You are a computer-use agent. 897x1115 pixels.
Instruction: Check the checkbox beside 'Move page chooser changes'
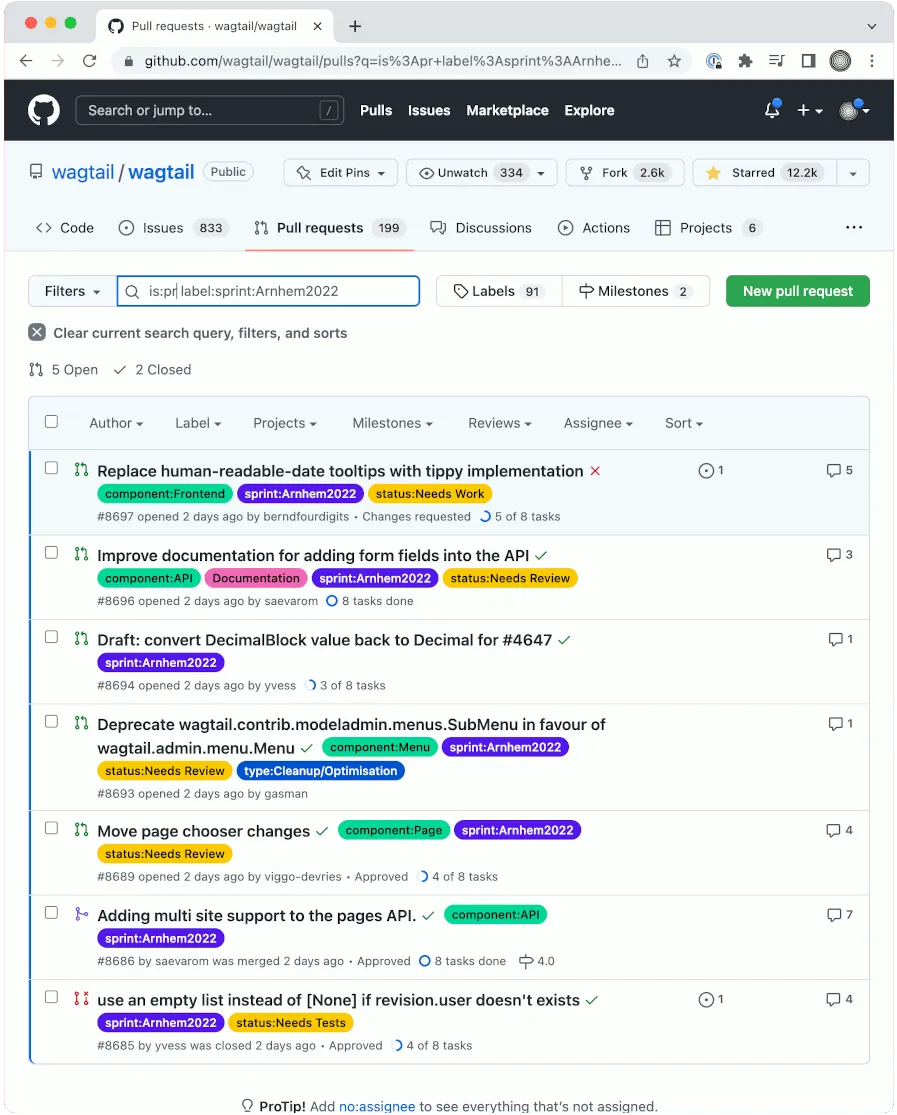coord(51,827)
